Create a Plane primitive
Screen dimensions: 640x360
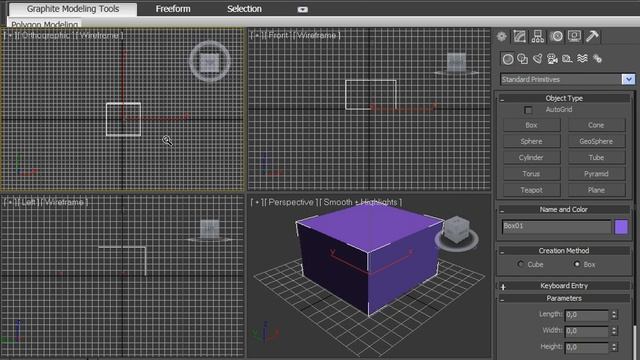coord(596,190)
